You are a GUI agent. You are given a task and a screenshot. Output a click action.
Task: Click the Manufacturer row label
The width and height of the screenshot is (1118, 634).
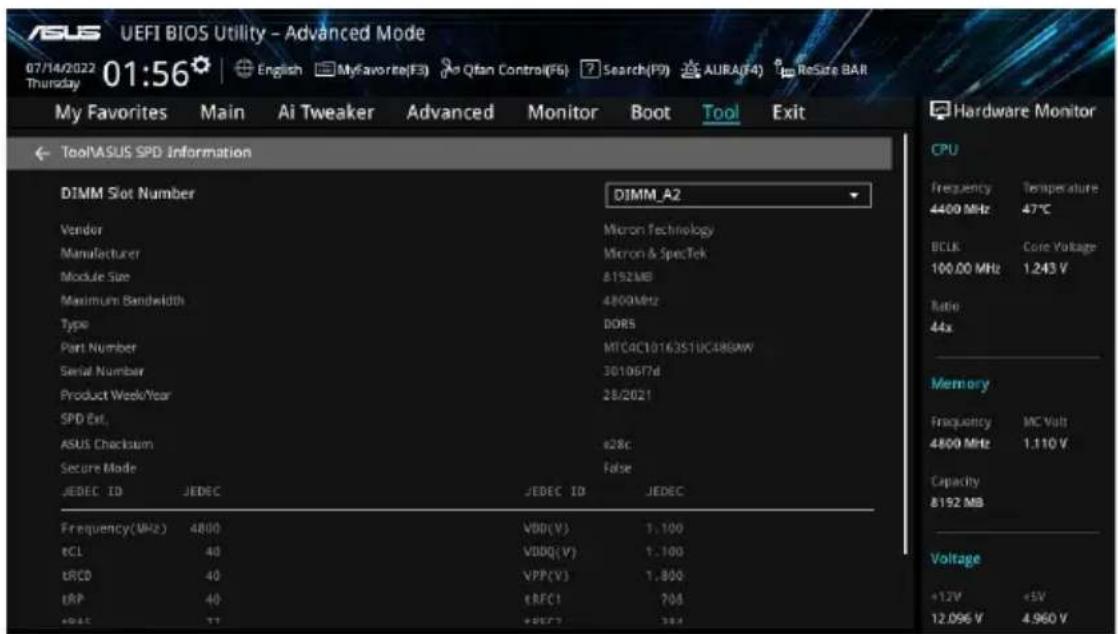[100, 253]
